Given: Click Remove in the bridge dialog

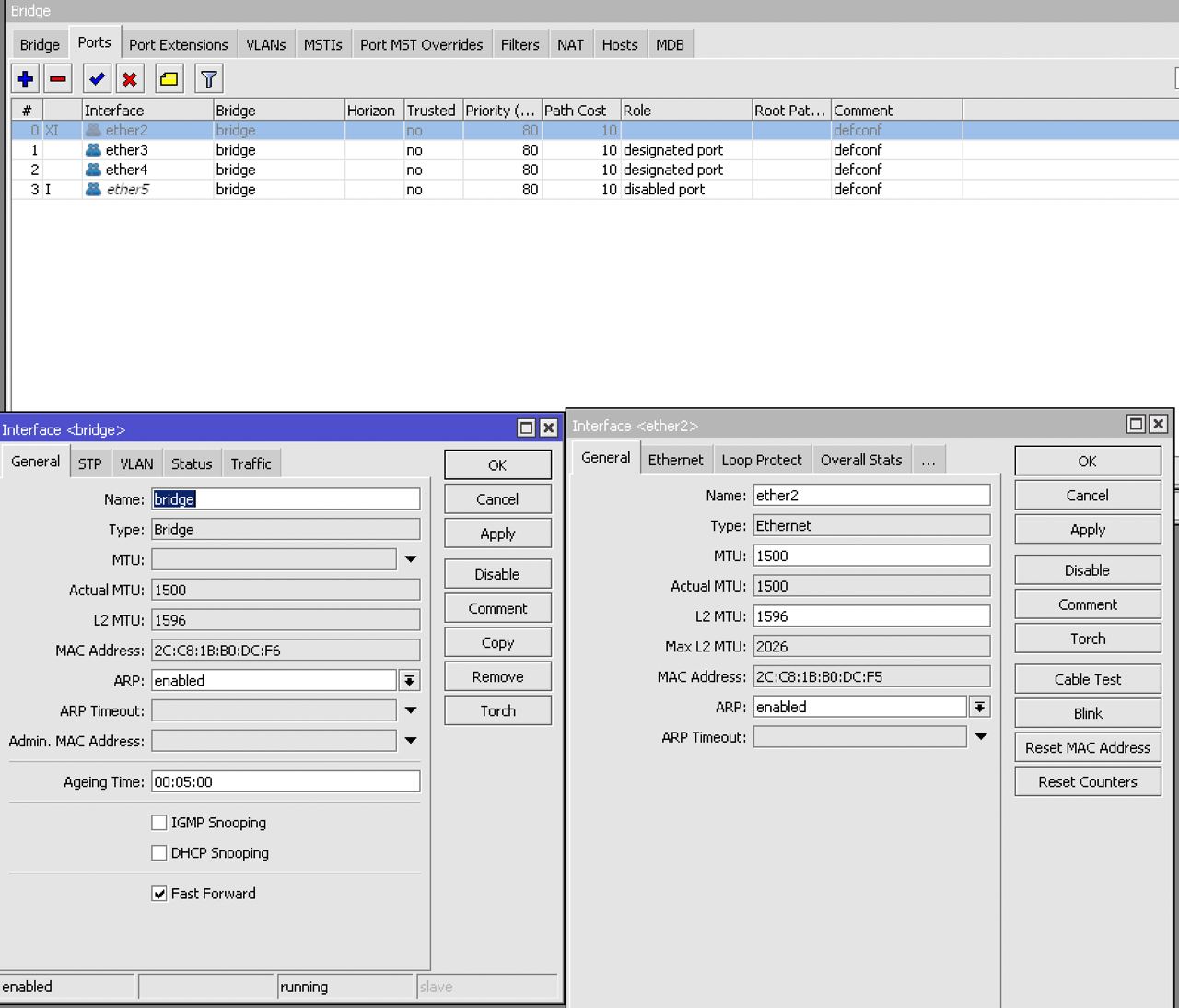Looking at the screenshot, I should pyautogui.click(x=497, y=677).
